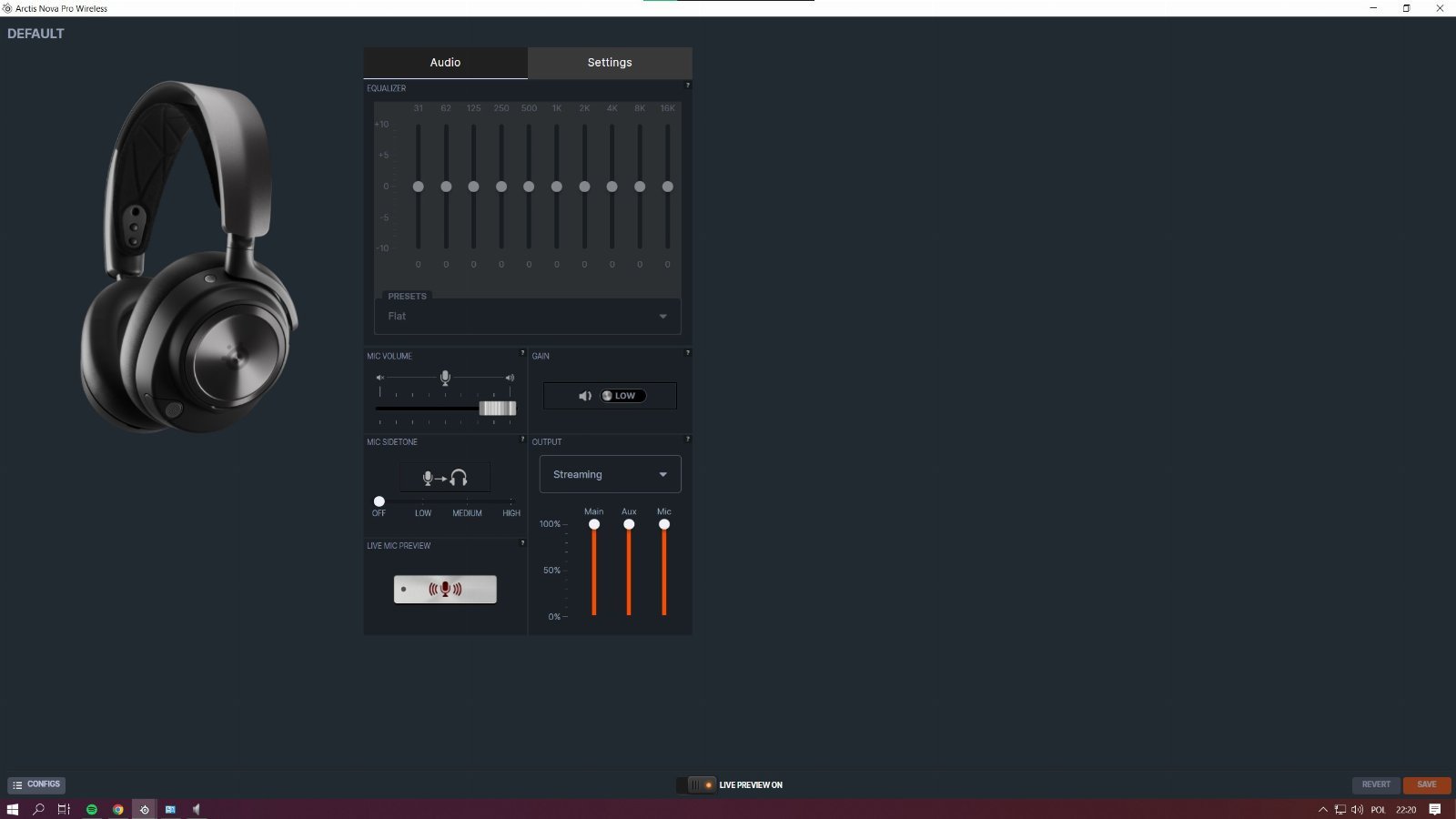Click the taskbar speaker volume icon

coord(1357,809)
